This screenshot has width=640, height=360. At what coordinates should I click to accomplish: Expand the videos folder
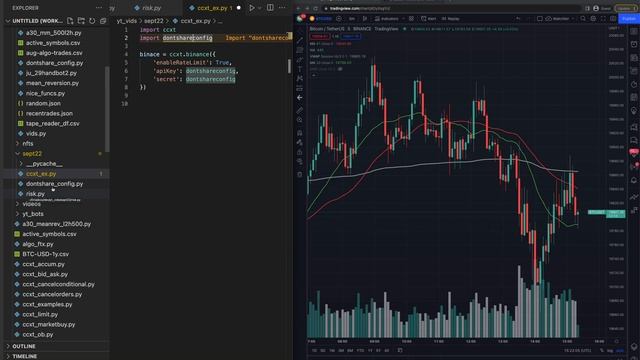coord(18,204)
